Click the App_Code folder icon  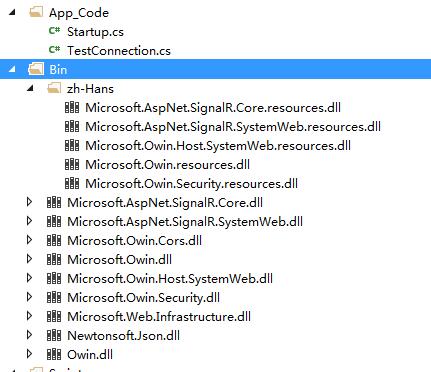click(36, 12)
